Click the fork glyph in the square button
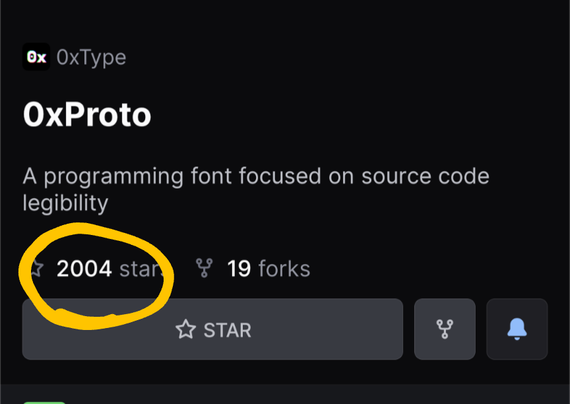This screenshot has width=570, height=404. [445, 329]
